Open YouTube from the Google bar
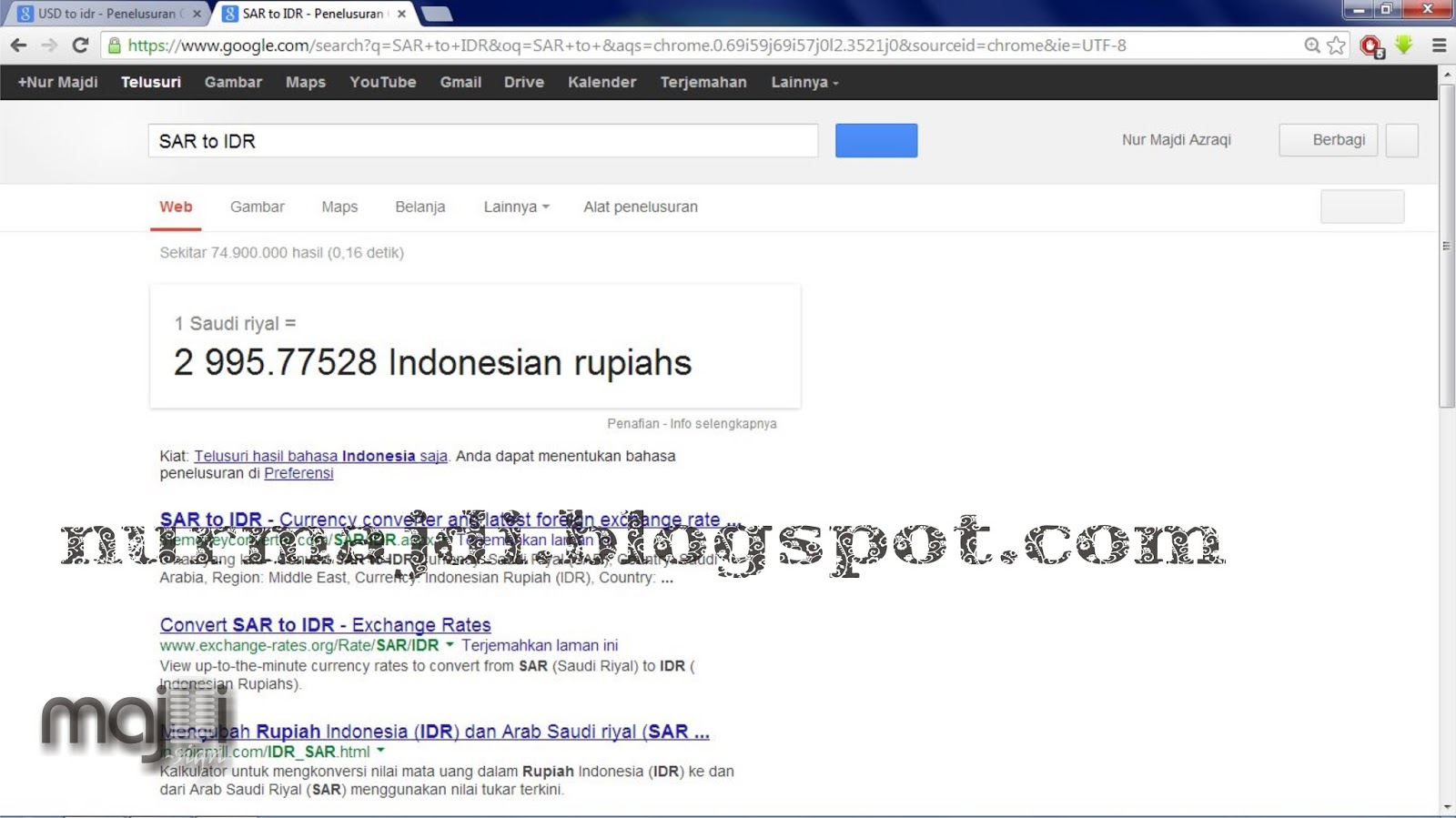The image size is (1456, 818). tap(383, 82)
